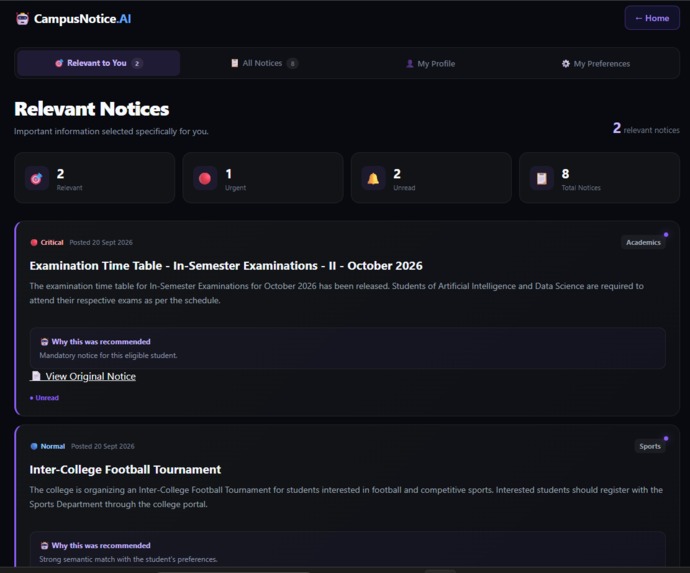
Task: Click the gear icon on My Preferences tab
Action: pyautogui.click(x=566, y=64)
